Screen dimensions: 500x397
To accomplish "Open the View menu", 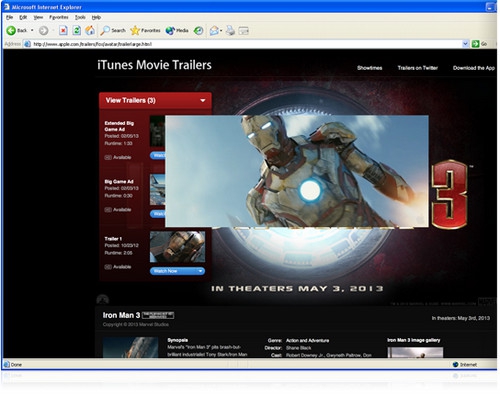I will 38,17.
